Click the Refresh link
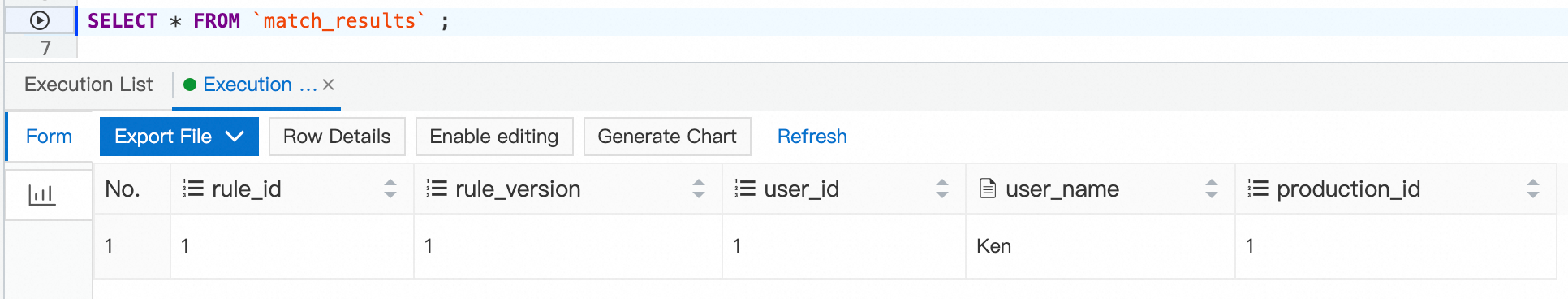 click(x=812, y=136)
